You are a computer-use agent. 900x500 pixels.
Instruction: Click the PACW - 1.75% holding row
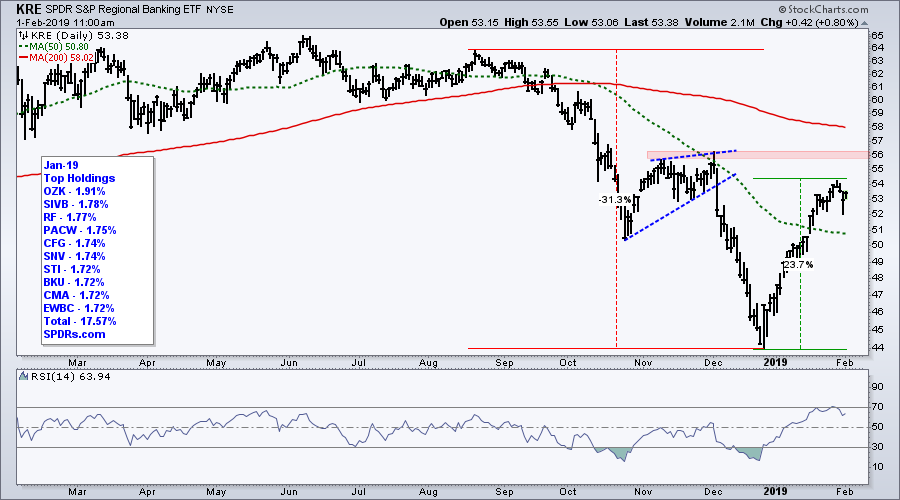coord(80,230)
